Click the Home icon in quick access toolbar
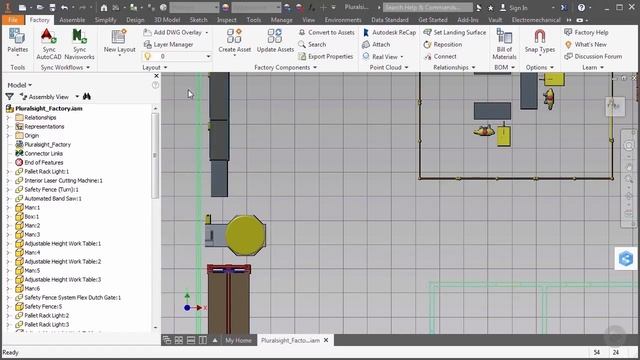This screenshot has width=640, height=360. [104, 7]
